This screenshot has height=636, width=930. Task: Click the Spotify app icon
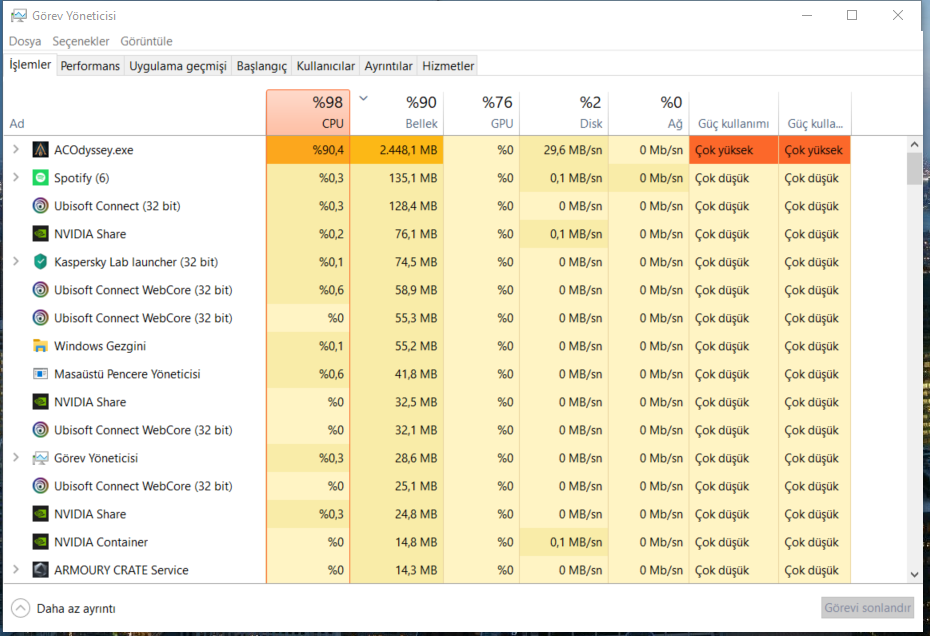click(x=40, y=178)
